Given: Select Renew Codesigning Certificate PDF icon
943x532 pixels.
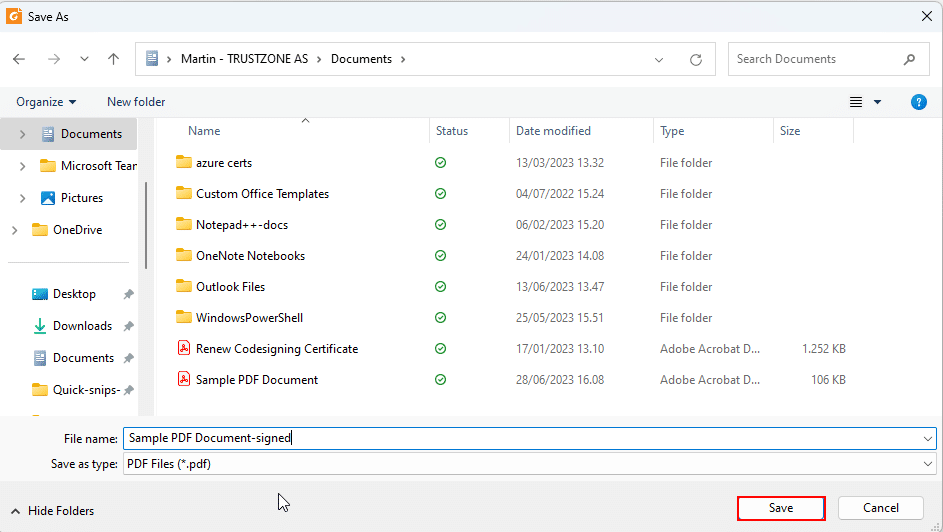Looking at the screenshot, I should [x=184, y=348].
